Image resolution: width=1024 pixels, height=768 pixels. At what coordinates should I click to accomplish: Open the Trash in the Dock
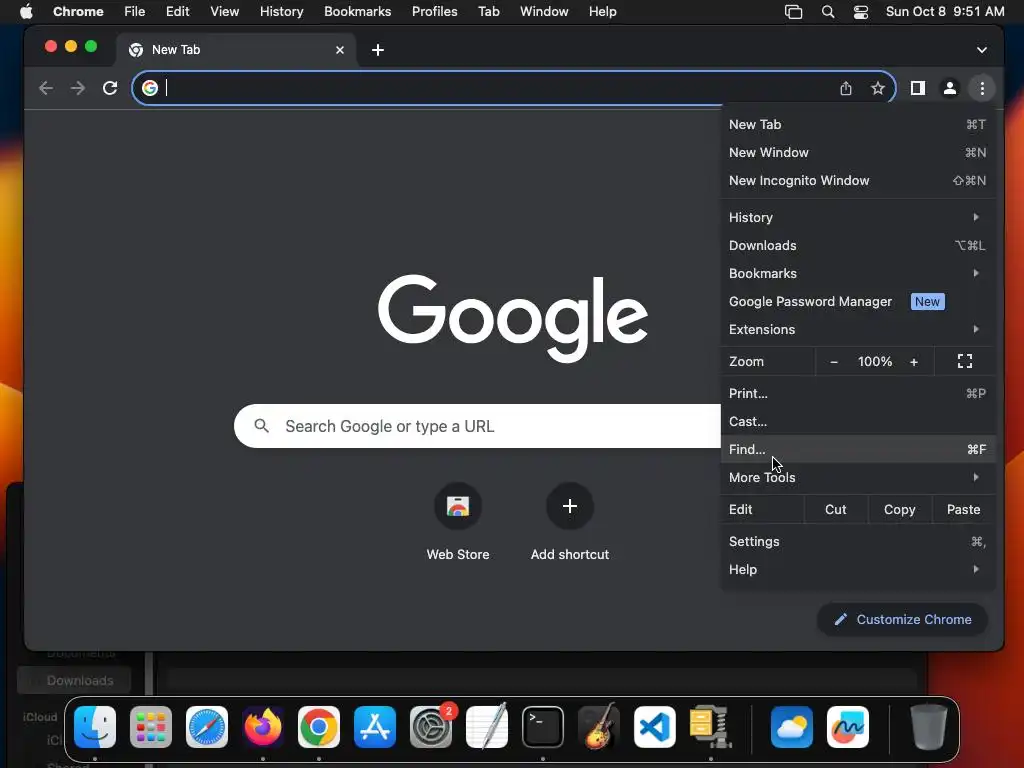928,727
